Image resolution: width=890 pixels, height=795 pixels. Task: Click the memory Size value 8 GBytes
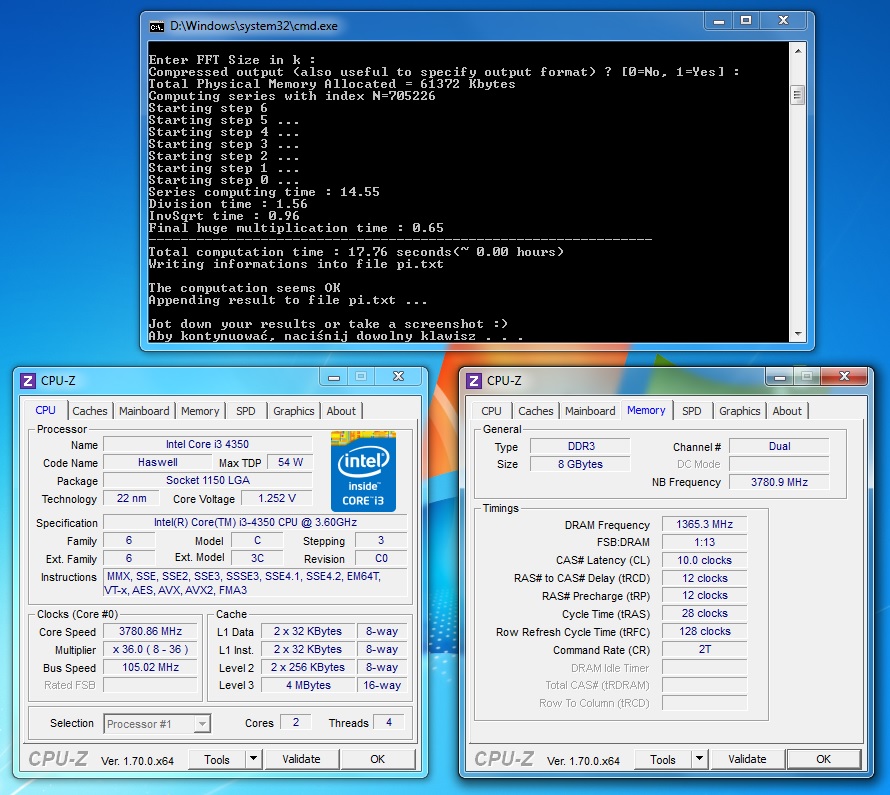[x=581, y=464]
